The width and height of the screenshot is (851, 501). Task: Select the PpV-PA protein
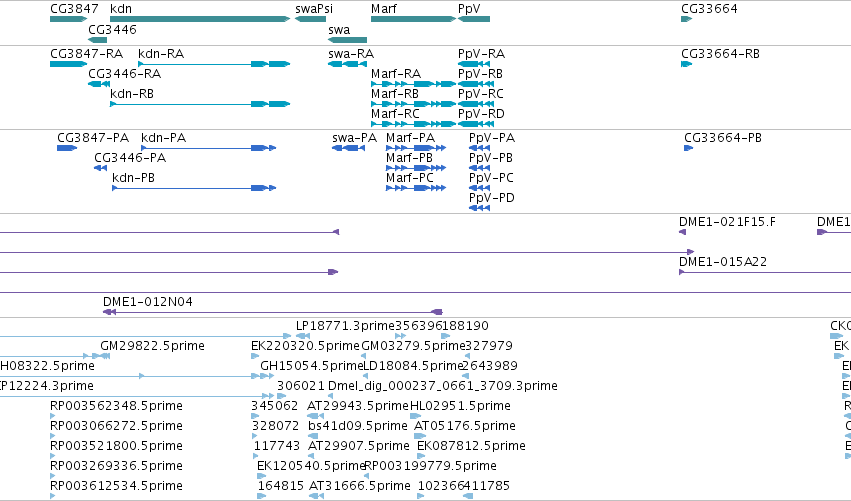pyautogui.click(x=492, y=138)
